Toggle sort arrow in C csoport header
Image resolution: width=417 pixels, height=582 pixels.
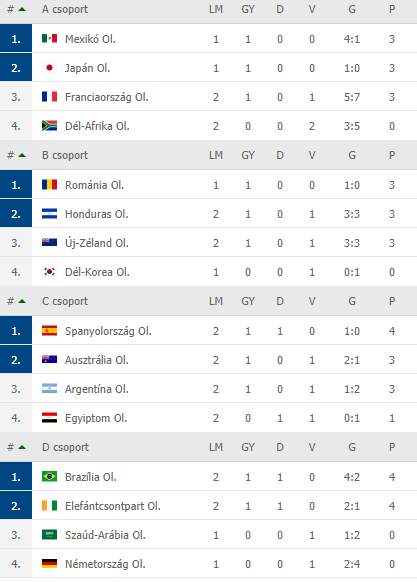[22, 301]
